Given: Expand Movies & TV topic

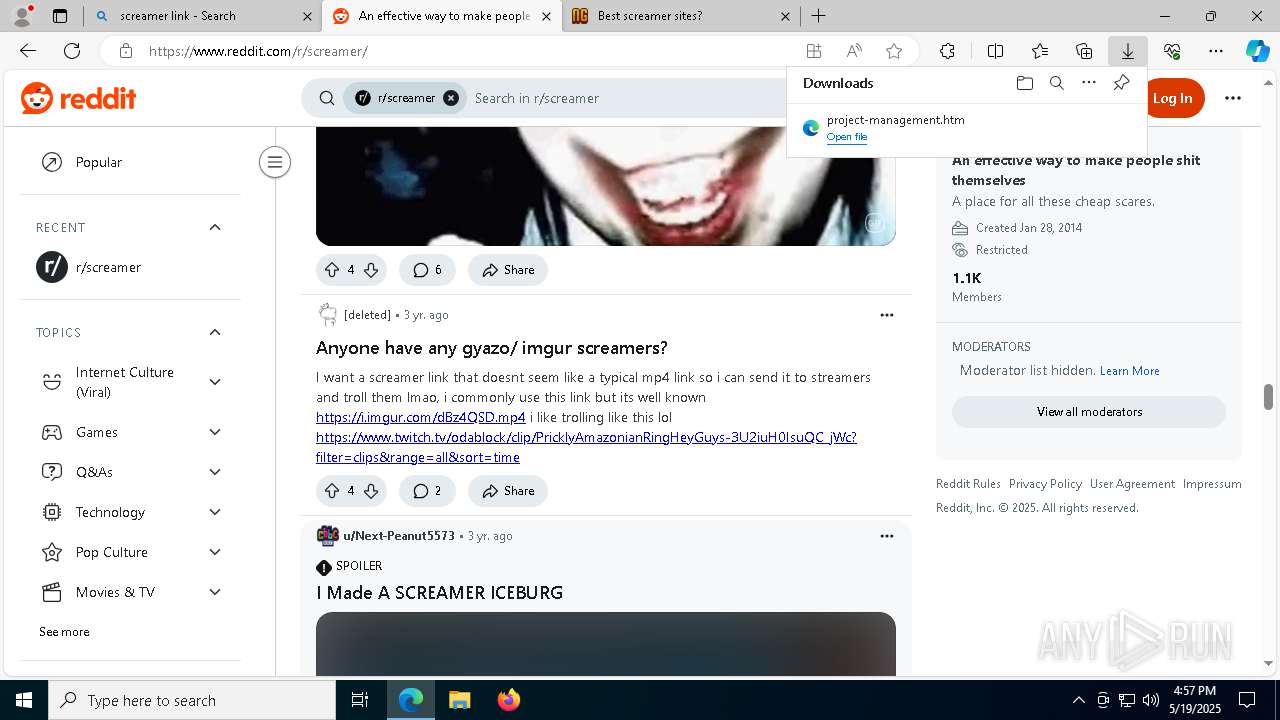Looking at the screenshot, I should click(x=215, y=592).
